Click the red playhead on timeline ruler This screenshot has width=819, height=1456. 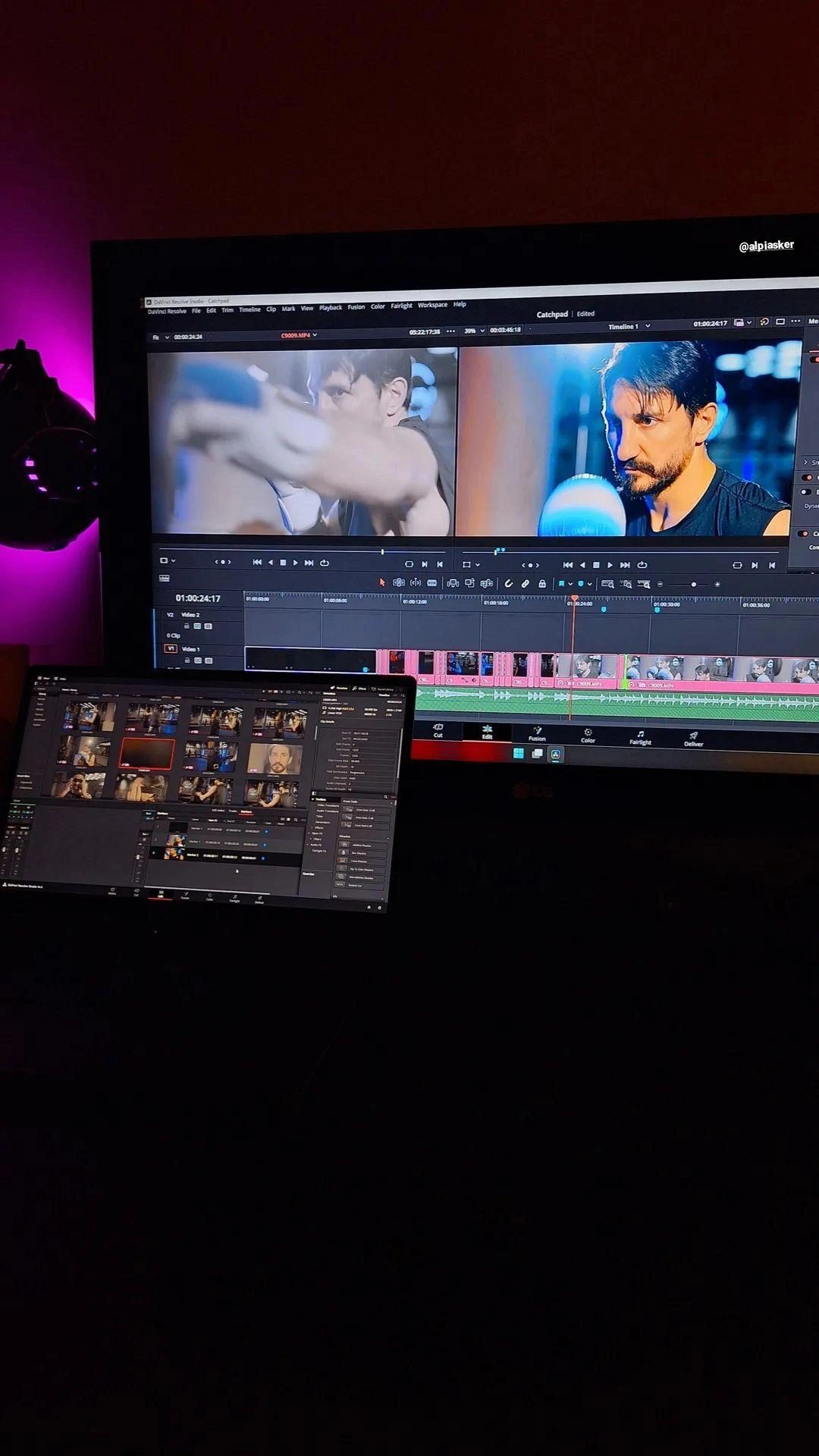[574, 599]
